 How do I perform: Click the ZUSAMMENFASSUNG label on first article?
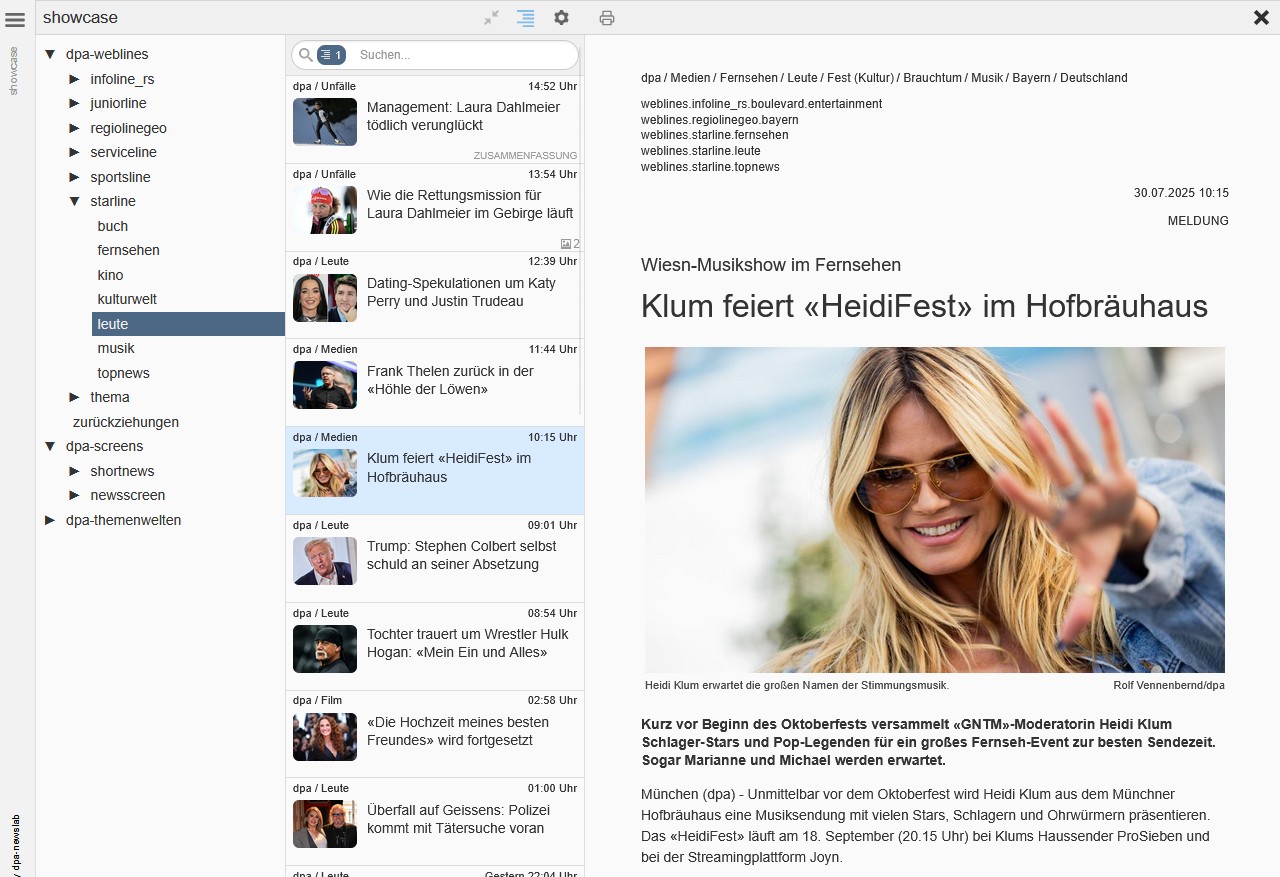pos(525,156)
